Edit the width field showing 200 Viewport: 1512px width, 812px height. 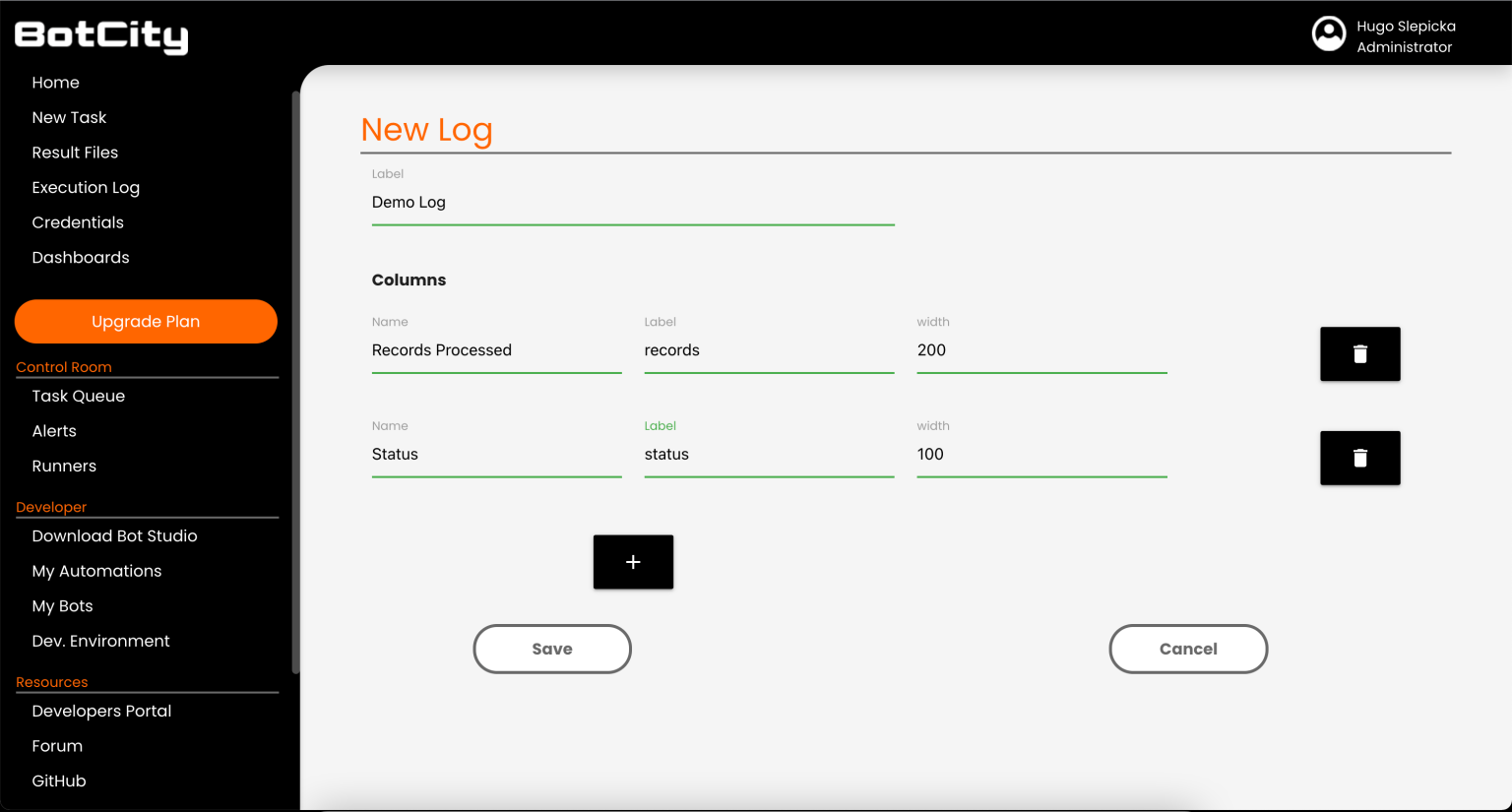pos(1041,350)
